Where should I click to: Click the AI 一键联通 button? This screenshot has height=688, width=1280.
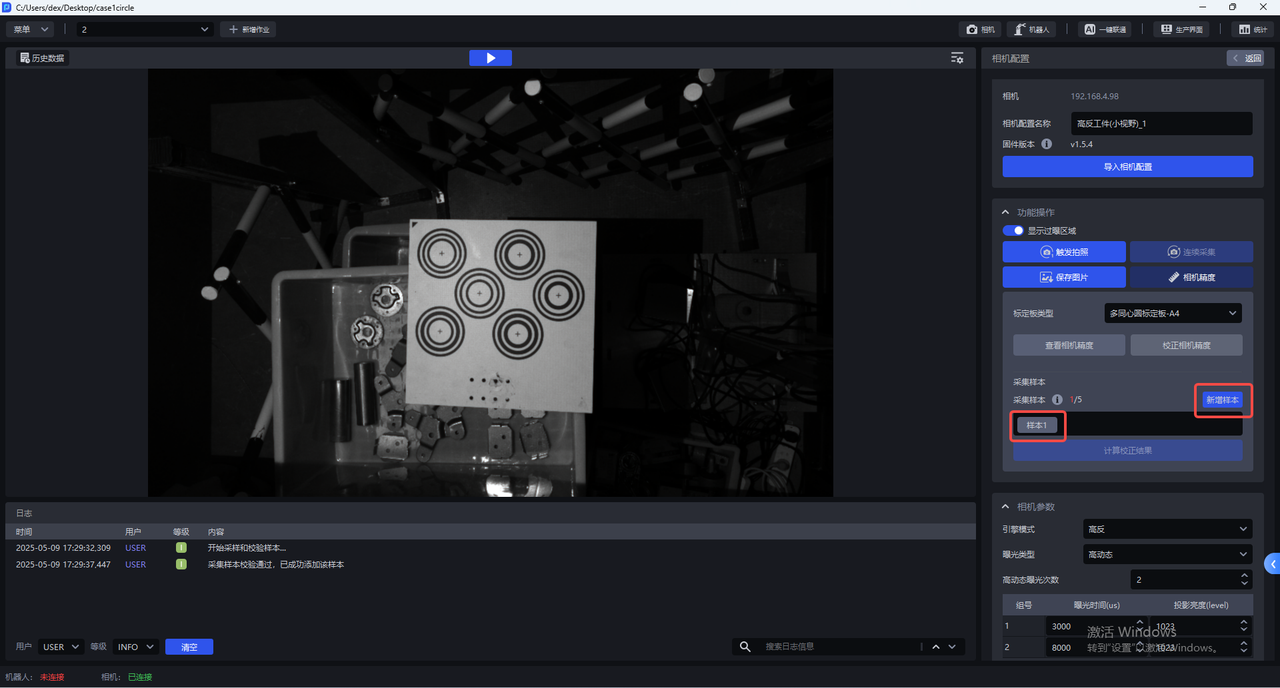tap(1105, 30)
